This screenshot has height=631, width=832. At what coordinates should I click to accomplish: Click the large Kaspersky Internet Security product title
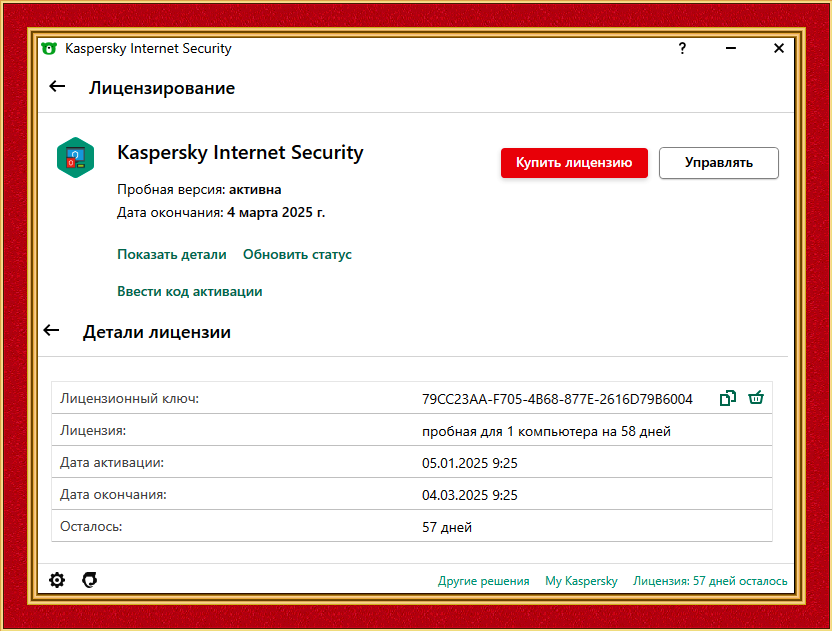pos(240,152)
